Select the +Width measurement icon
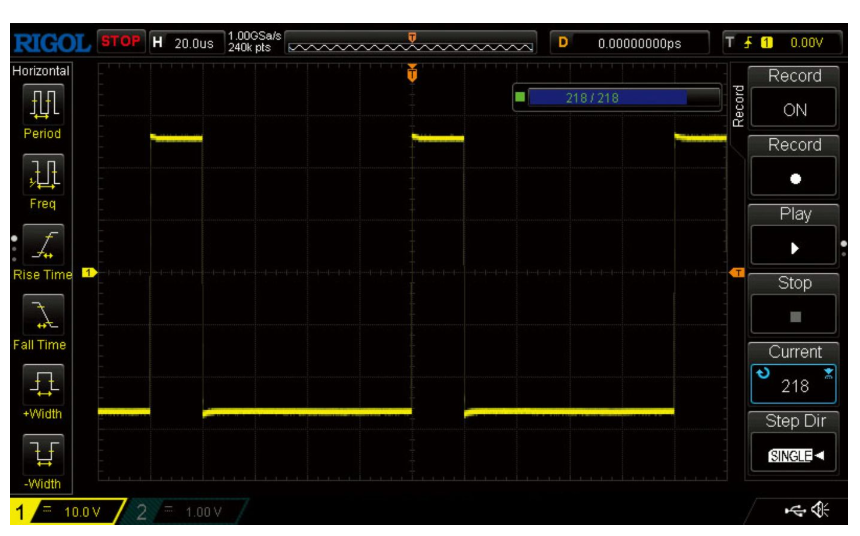 pyautogui.click(x=43, y=384)
